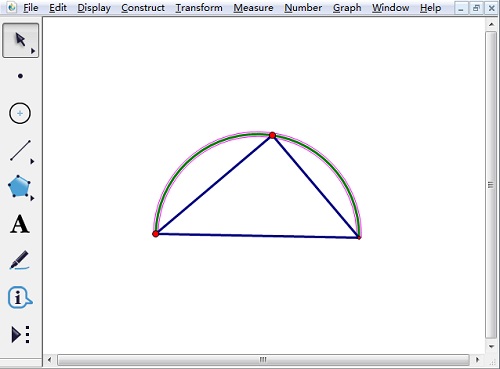This screenshot has height=369, width=500.
Task: Click the Custom tool icon
Action: pyautogui.click(x=20, y=334)
